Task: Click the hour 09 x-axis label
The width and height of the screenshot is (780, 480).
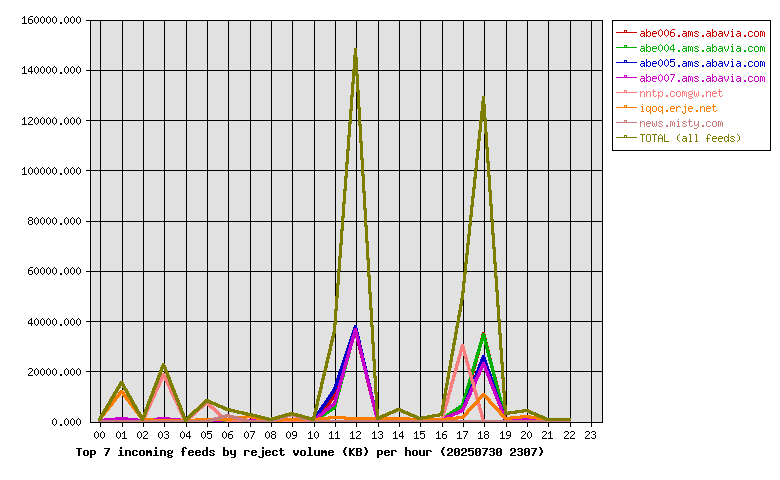Action: pyautogui.click(x=292, y=435)
